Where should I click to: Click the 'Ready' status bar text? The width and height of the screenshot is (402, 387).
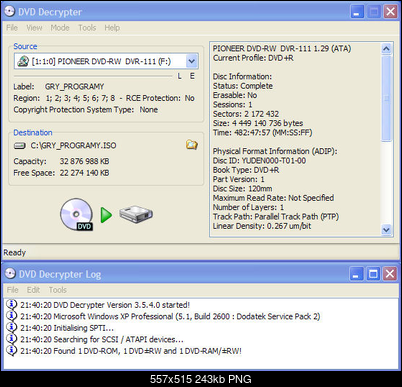click(14, 253)
